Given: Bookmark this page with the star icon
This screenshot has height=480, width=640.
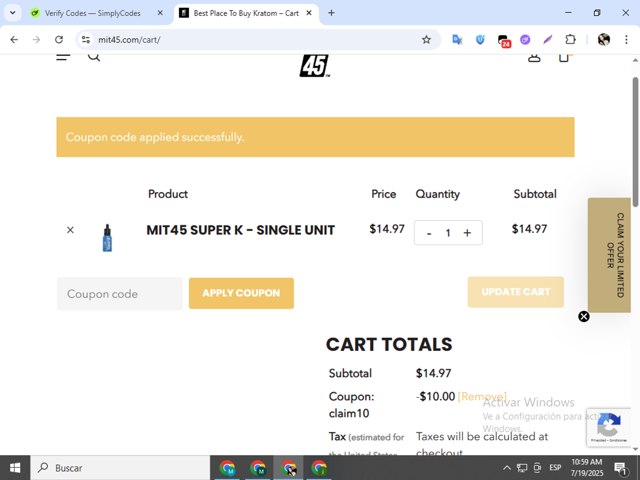Looking at the screenshot, I should point(426,40).
